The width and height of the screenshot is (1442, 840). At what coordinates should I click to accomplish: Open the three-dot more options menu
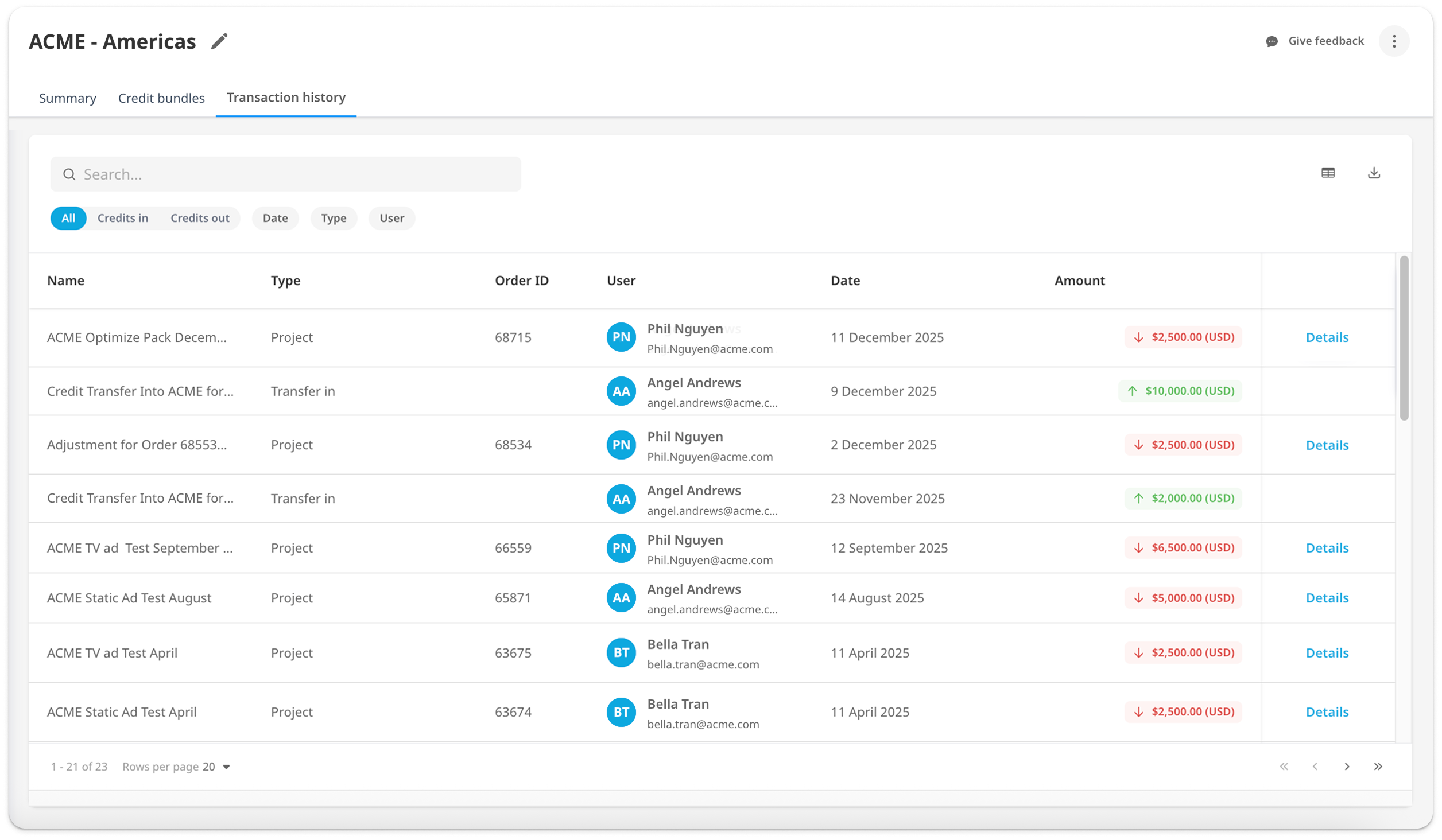tap(1394, 41)
